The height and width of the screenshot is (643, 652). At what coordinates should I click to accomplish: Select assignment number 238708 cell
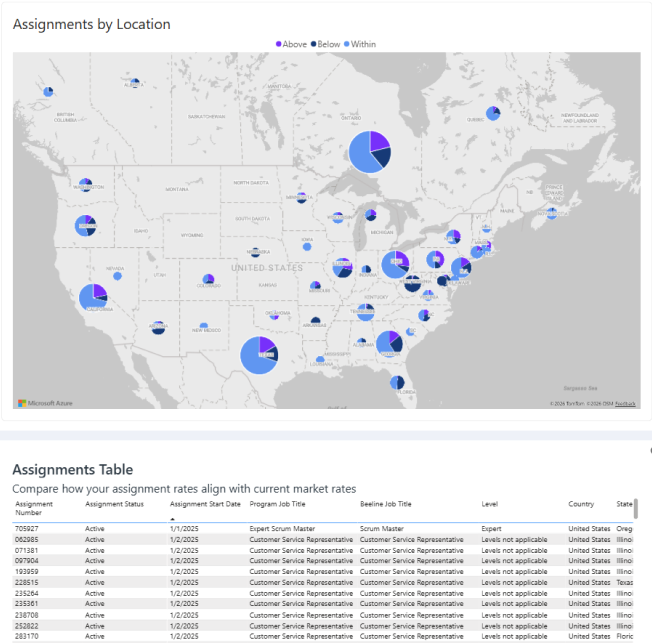pyautogui.click(x=27, y=615)
